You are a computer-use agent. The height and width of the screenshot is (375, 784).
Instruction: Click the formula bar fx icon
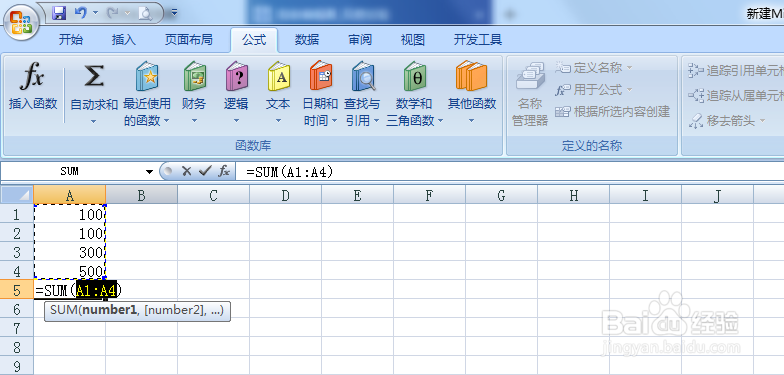(224, 172)
